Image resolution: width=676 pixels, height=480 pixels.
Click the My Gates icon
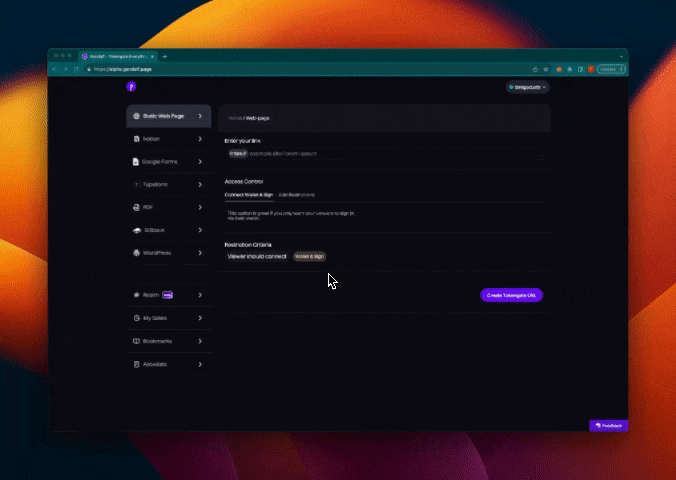pos(136,318)
